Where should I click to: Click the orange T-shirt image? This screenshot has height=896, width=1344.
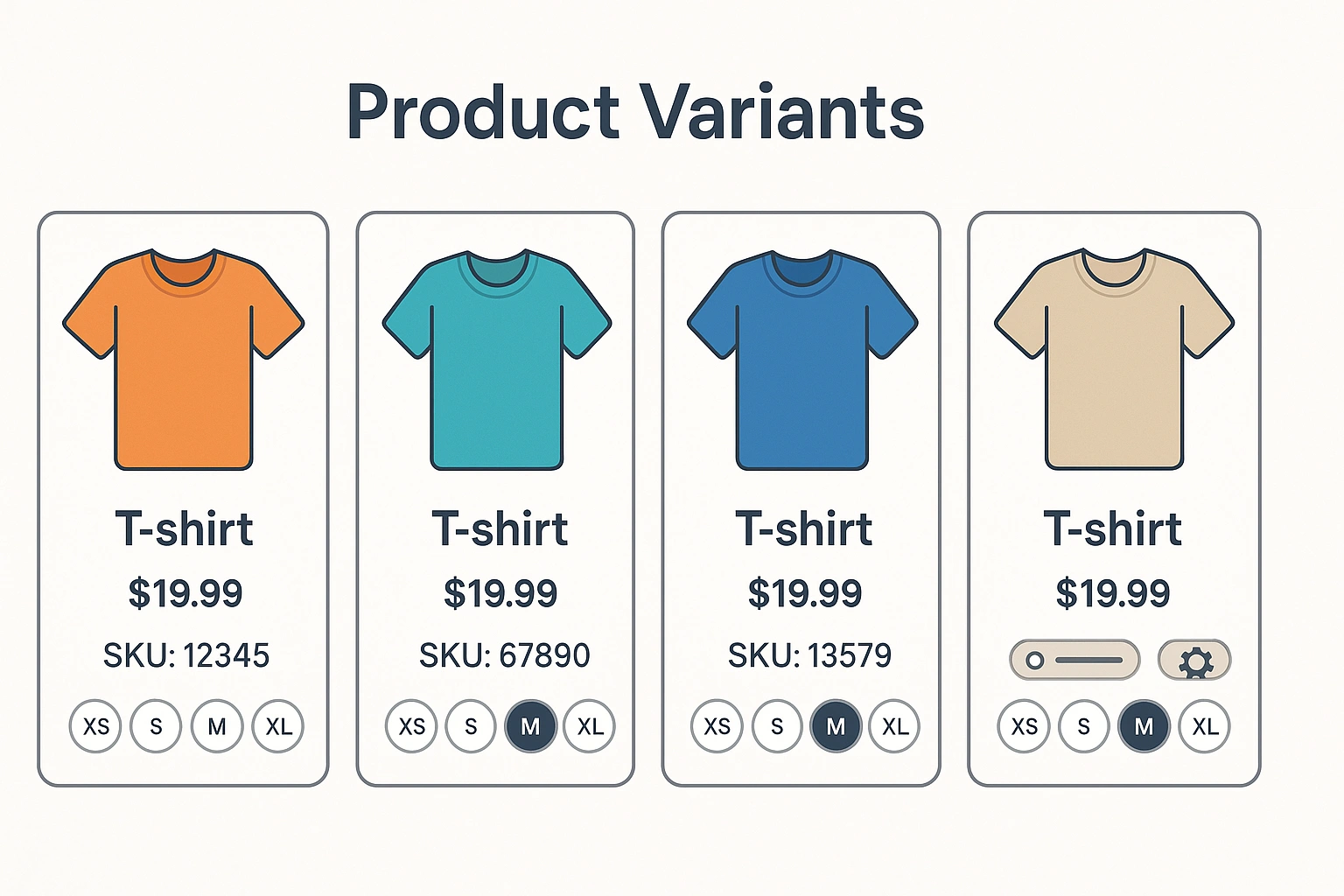click(184, 359)
